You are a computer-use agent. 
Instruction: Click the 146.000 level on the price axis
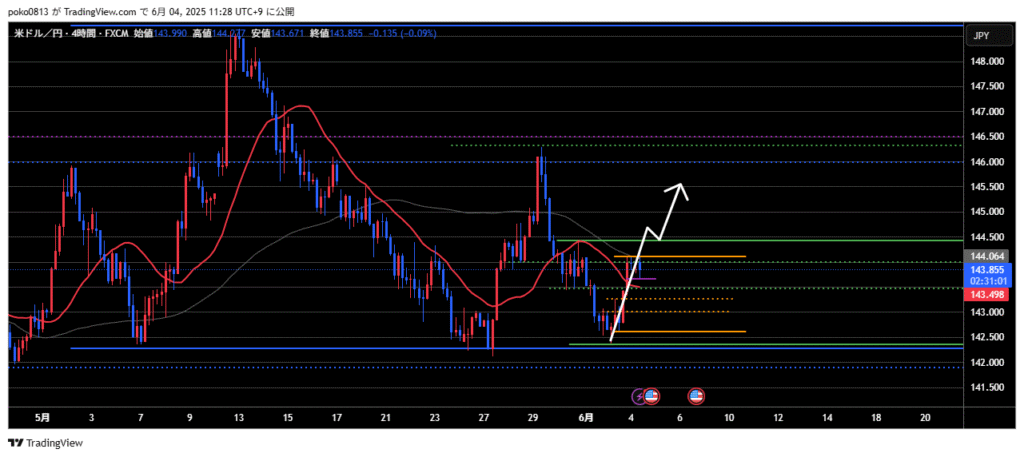986,162
